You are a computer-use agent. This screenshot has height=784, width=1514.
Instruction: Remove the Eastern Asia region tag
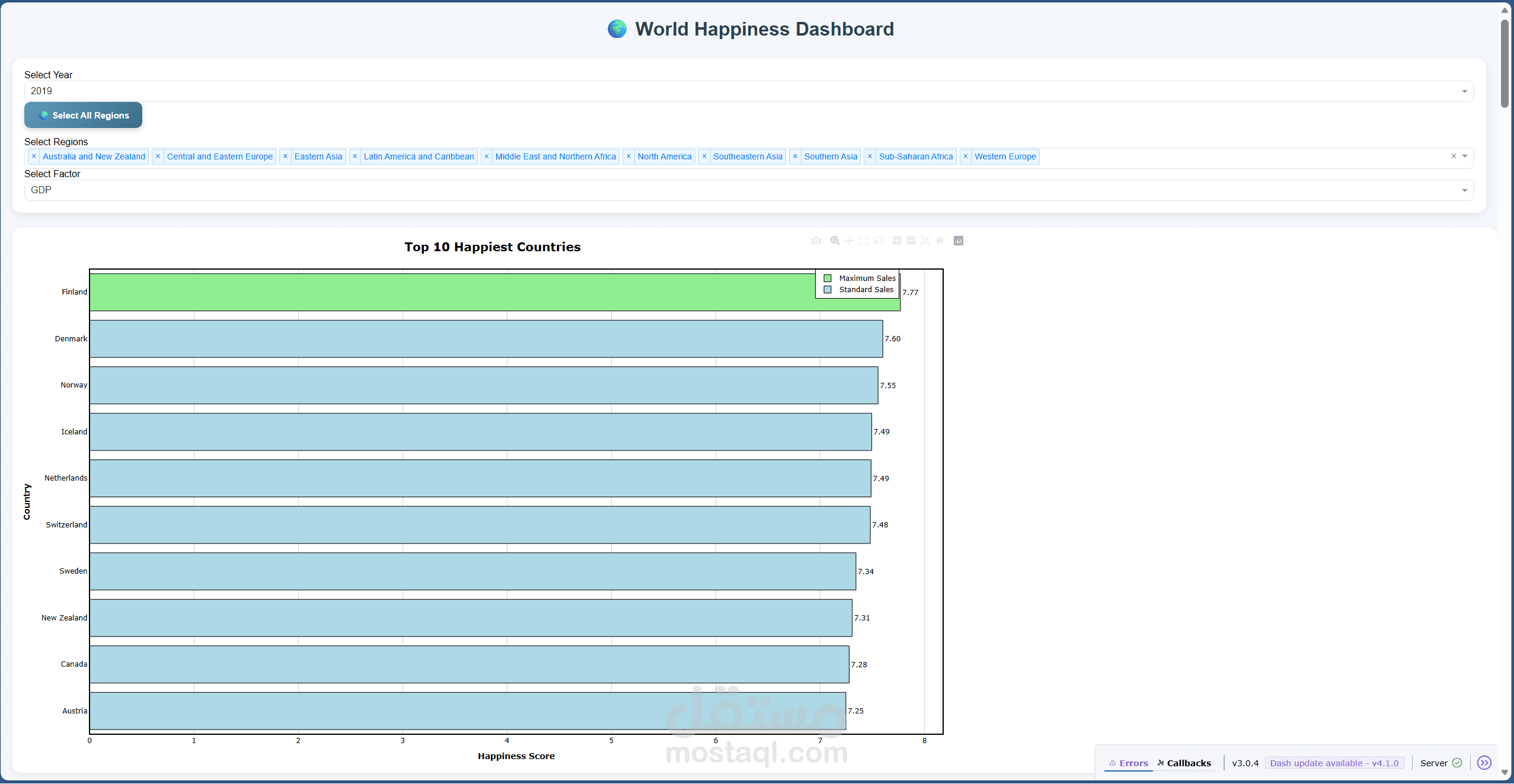click(x=285, y=156)
